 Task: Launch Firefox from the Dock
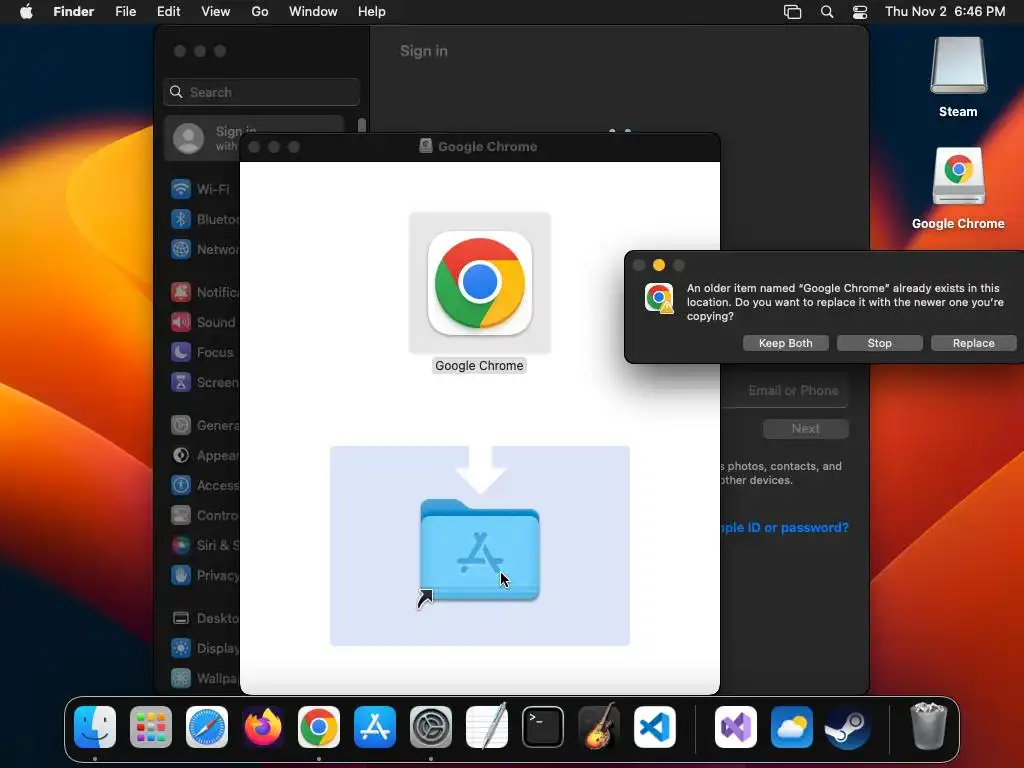[263, 727]
